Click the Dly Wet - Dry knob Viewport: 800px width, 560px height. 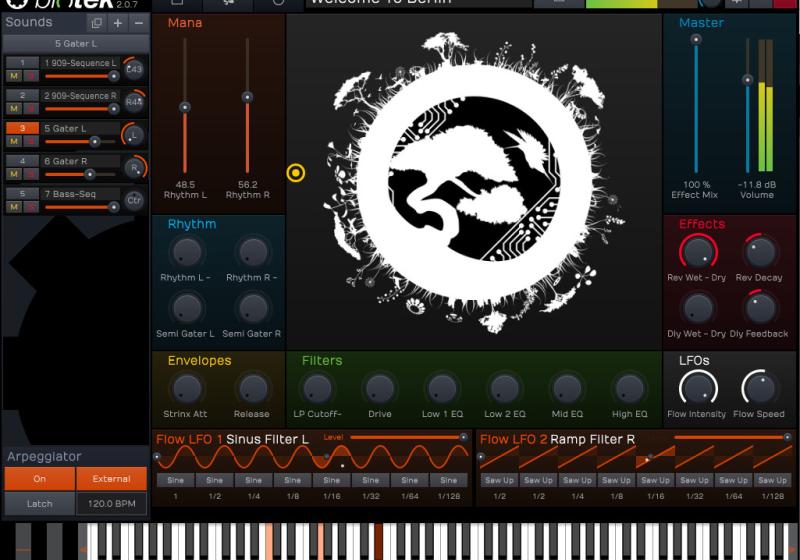(698, 308)
